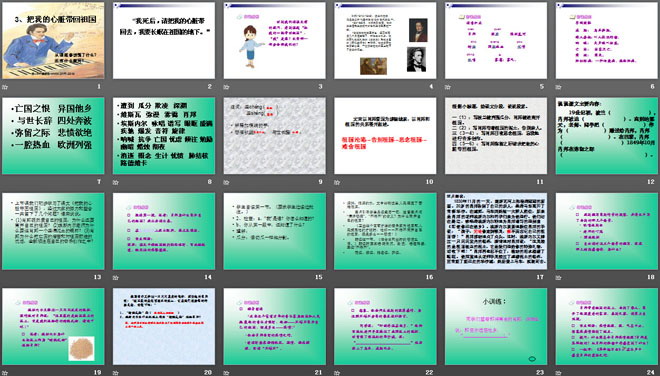
Task: Click the animation star under slide 18
Action: [x=559, y=277]
